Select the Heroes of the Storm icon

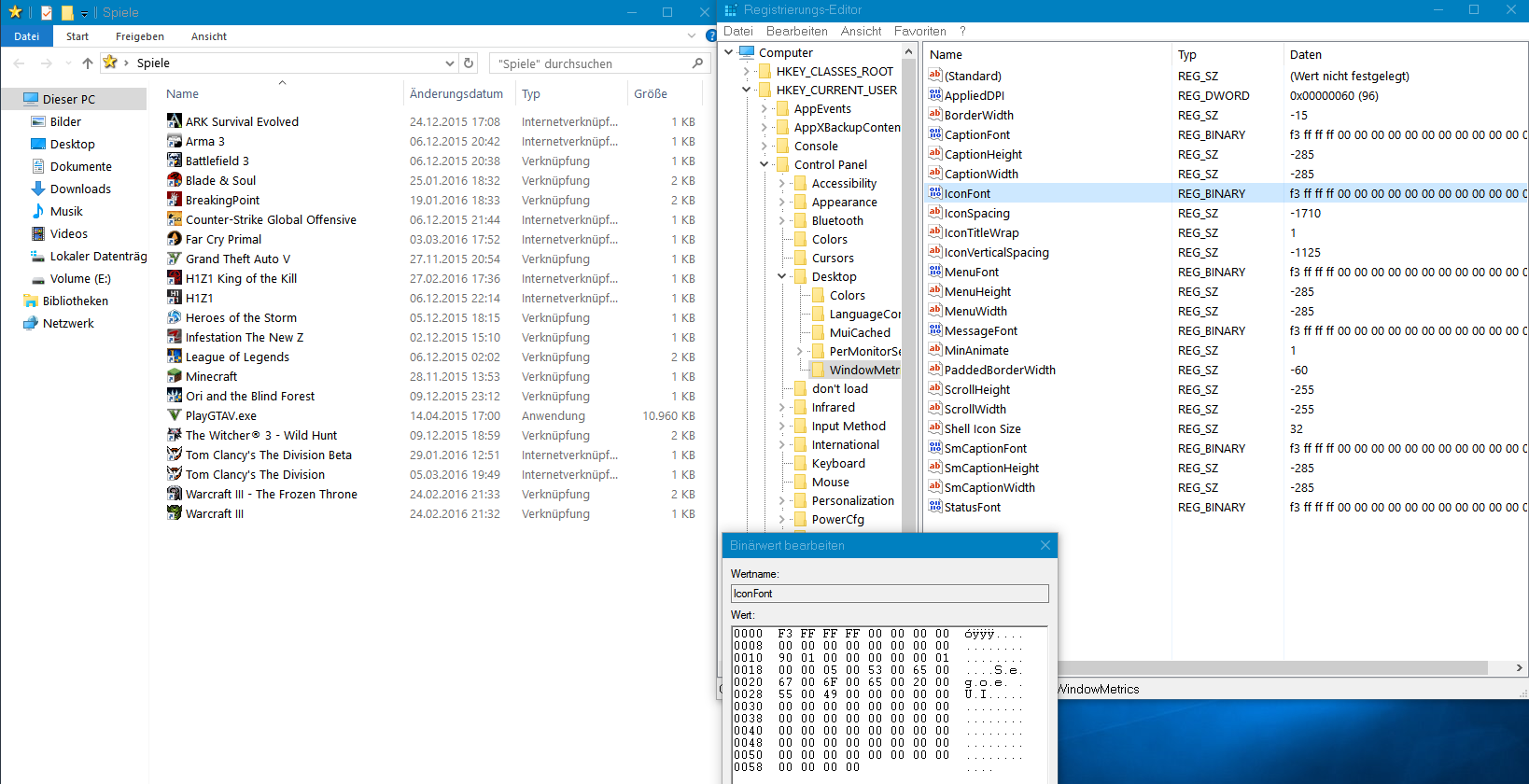click(175, 316)
